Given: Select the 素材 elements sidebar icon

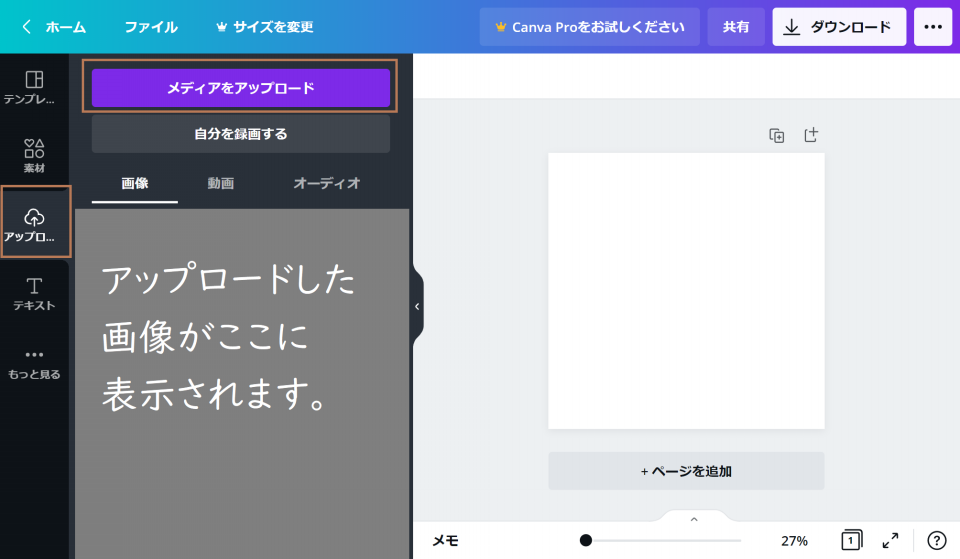Looking at the screenshot, I should (x=34, y=155).
